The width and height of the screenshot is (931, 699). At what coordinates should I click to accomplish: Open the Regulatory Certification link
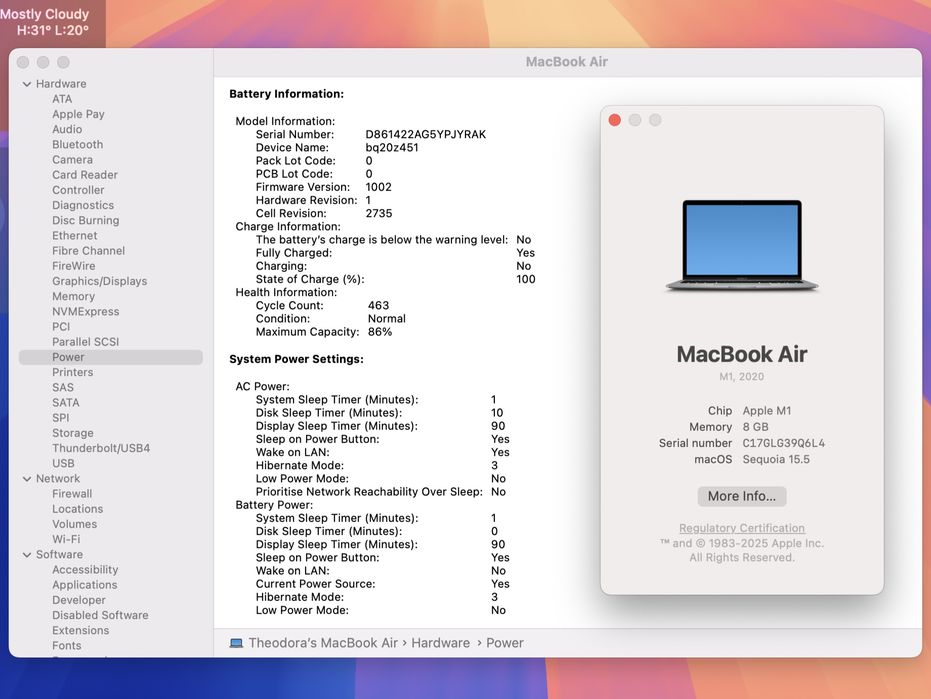(x=741, y=528)
